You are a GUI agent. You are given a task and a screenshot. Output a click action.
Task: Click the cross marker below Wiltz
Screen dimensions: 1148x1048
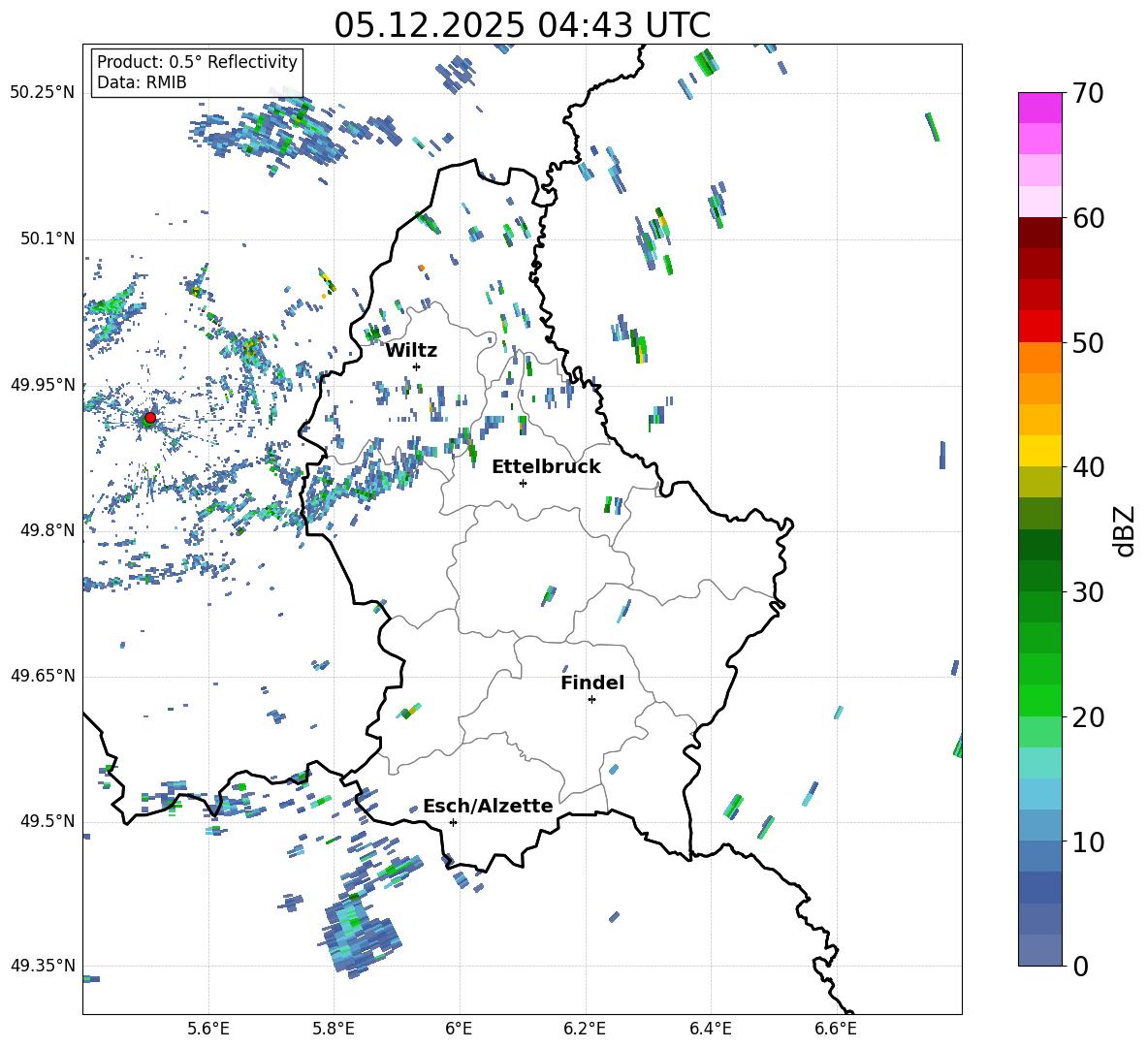point(416,366)
